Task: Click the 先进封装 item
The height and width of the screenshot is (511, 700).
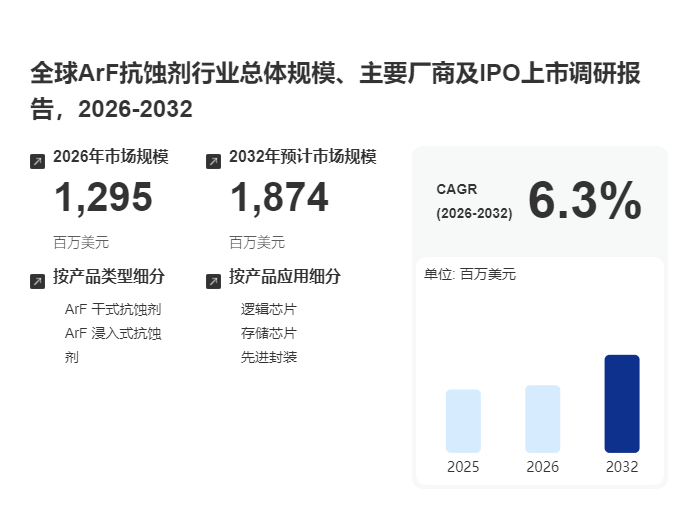Action: [x=269, y=357]
